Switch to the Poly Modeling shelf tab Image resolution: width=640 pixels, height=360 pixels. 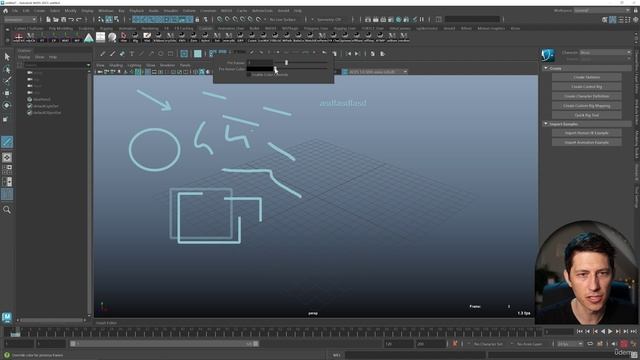coord(61,29)
